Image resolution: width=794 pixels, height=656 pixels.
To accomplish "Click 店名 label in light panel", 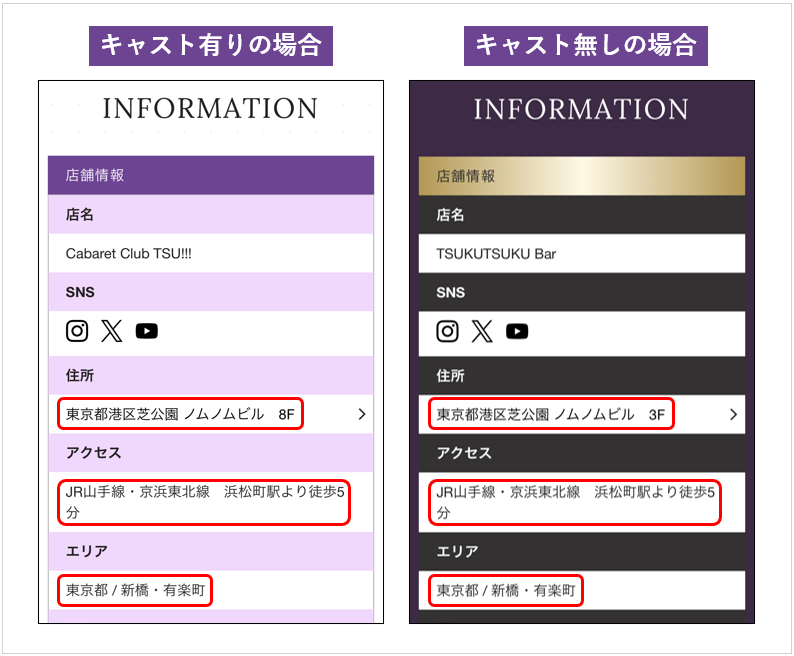I will [x=80, y=214].
